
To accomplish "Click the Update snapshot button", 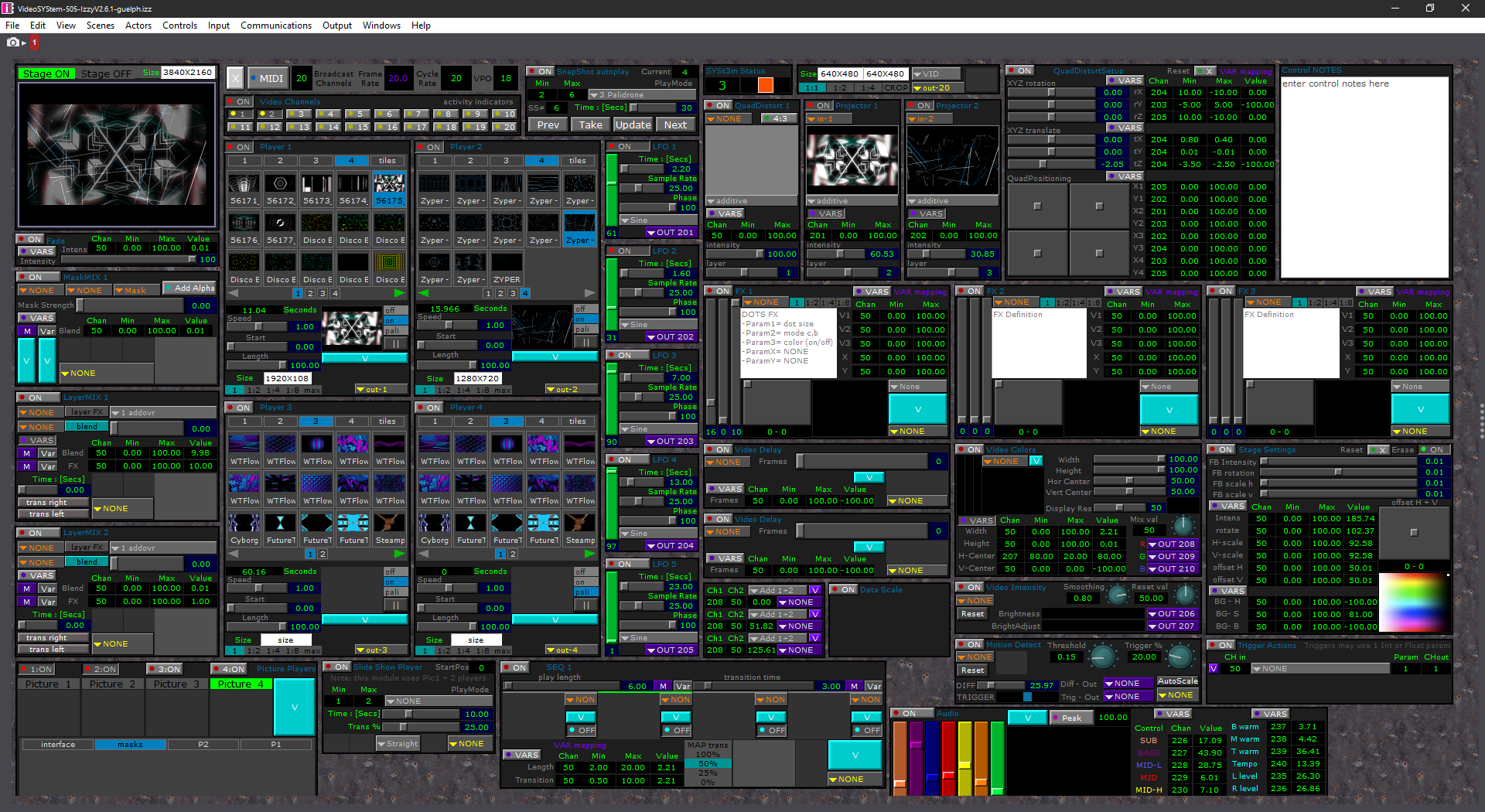I will coord(633,125).
